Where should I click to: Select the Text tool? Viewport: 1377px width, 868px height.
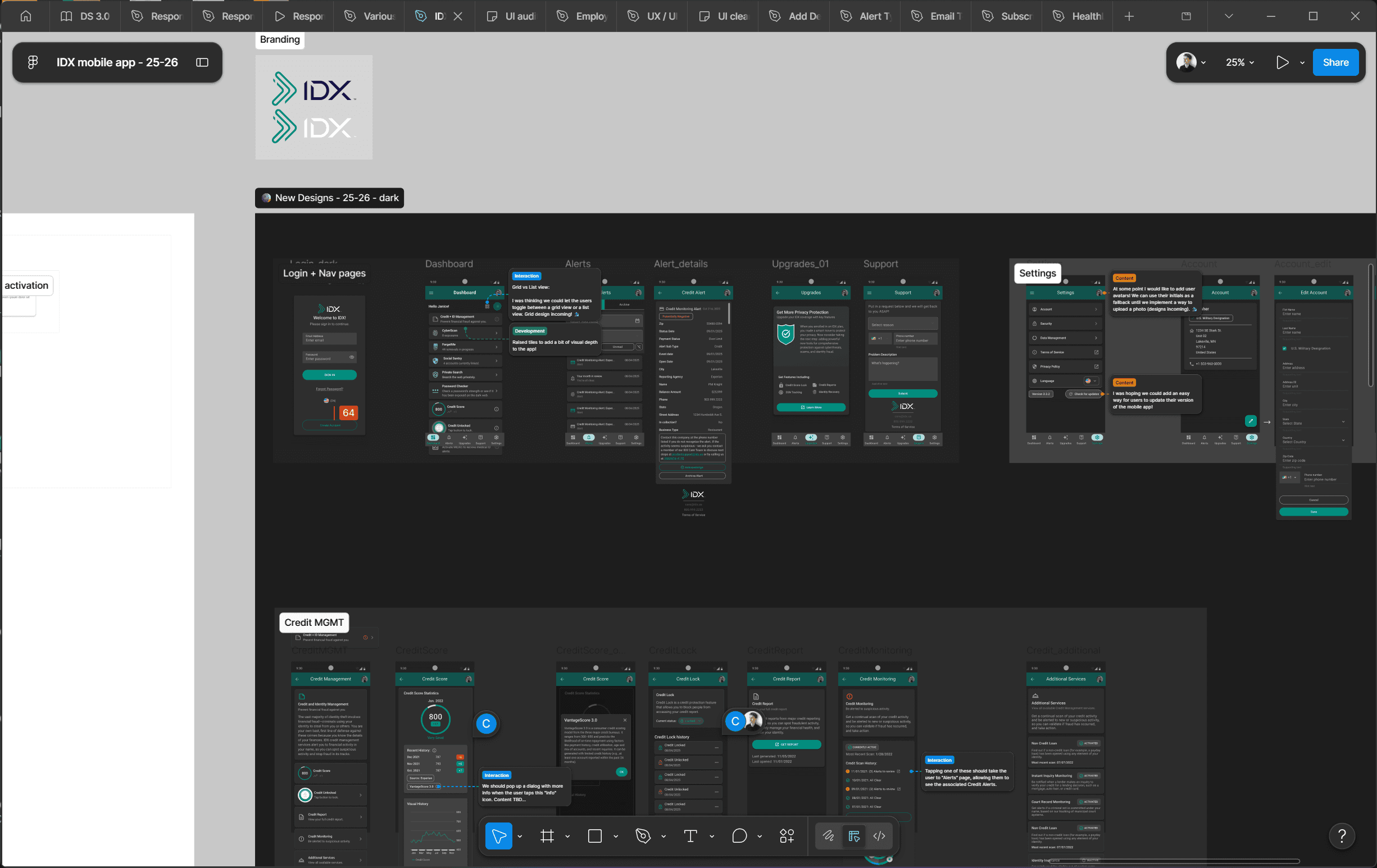[691, 836]
